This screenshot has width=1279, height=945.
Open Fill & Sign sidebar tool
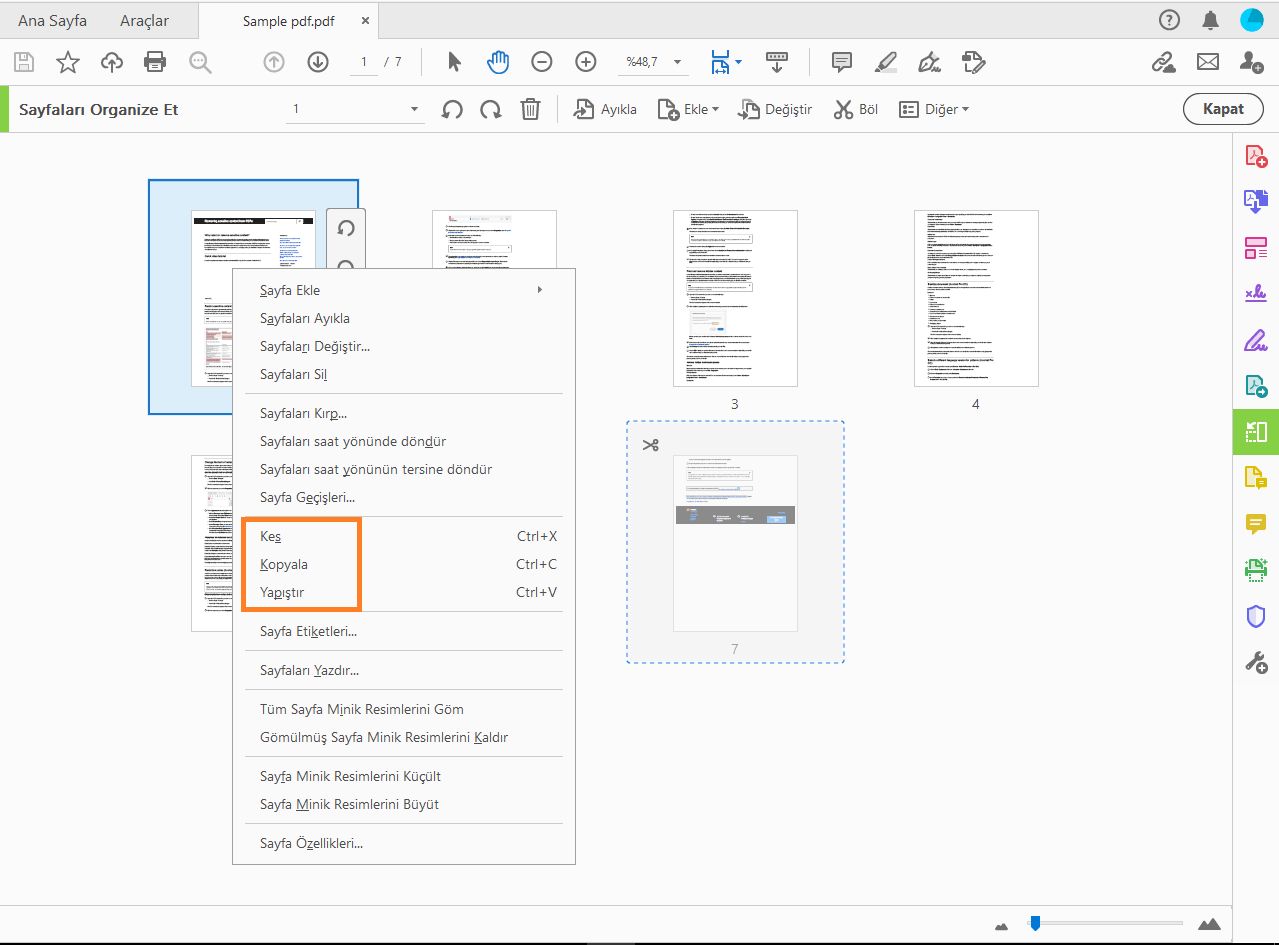(1256, 340)
